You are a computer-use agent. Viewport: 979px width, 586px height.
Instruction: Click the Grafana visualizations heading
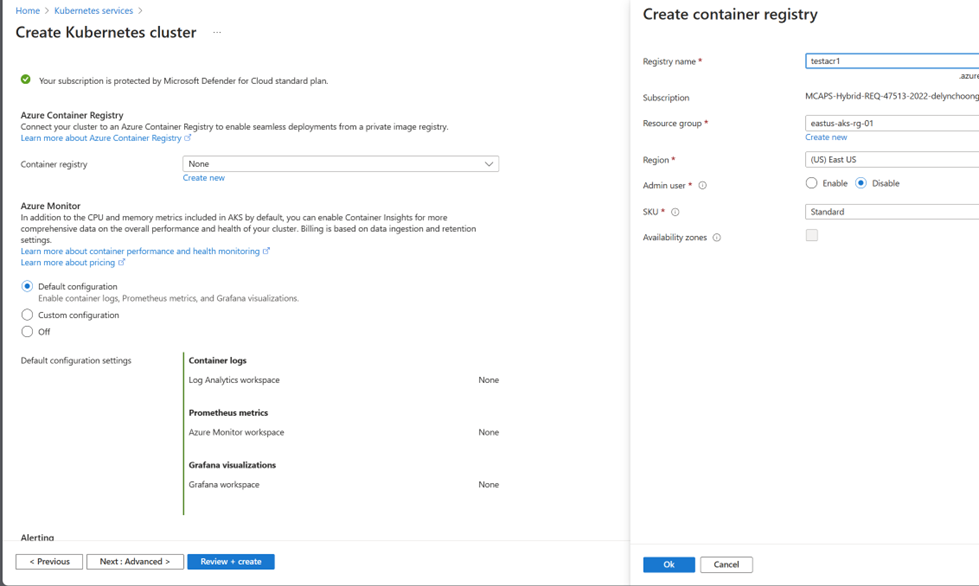[232, 466]
